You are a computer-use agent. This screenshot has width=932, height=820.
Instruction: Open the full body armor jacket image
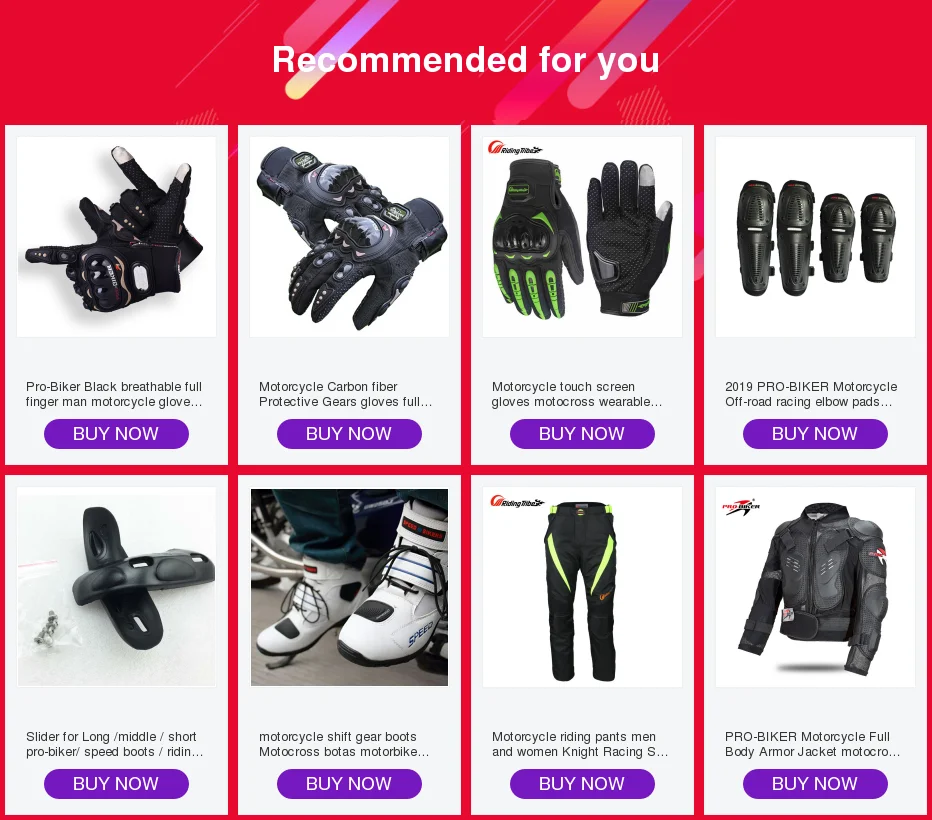(816, 587)
